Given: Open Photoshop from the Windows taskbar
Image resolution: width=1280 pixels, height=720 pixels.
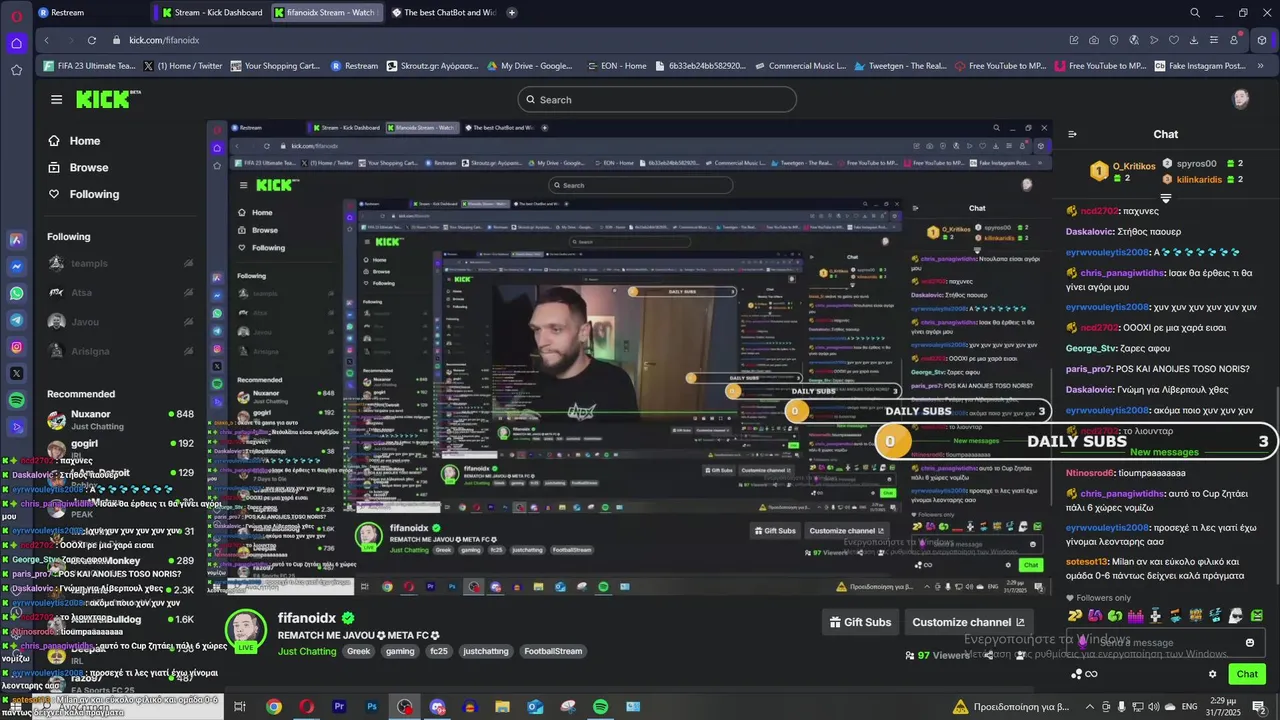Looking at the screenshot, I should coord(371,707).
